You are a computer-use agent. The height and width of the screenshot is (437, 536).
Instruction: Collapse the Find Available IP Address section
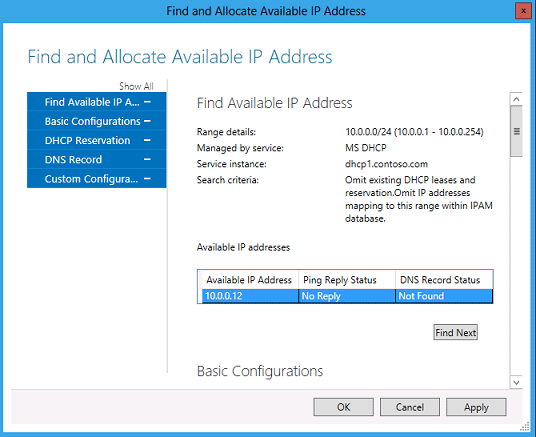pos(147,102)
